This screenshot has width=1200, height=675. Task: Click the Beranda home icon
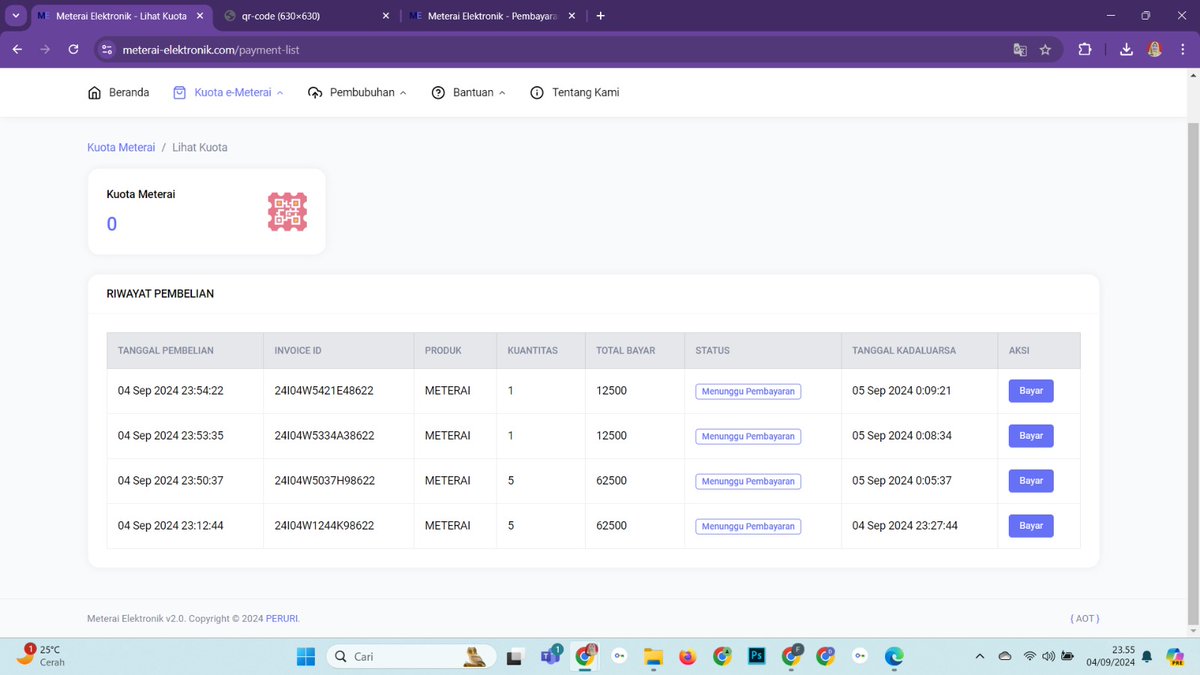pyautogui.click(x=94, y=92)
